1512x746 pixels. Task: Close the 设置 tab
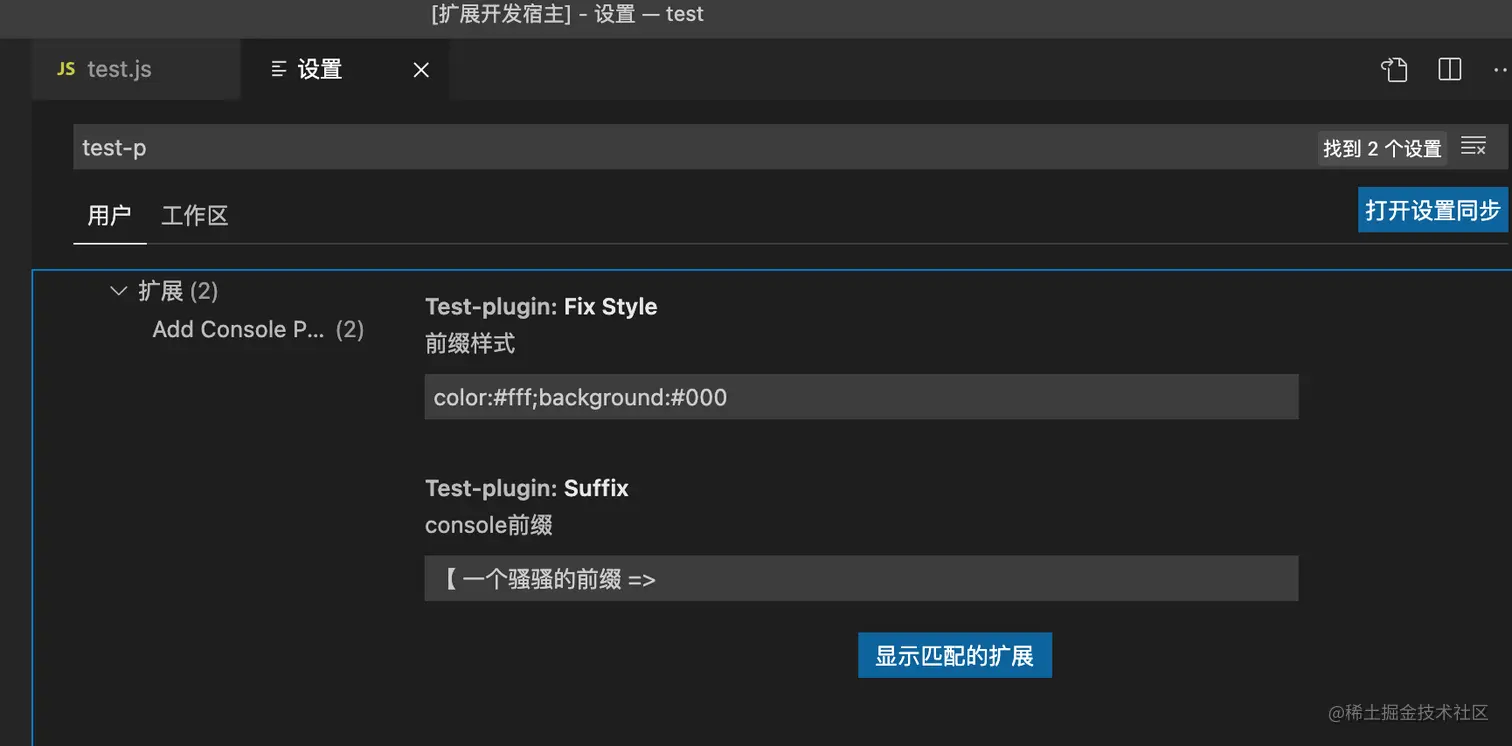pyautogui.click(x=420, y=69)
